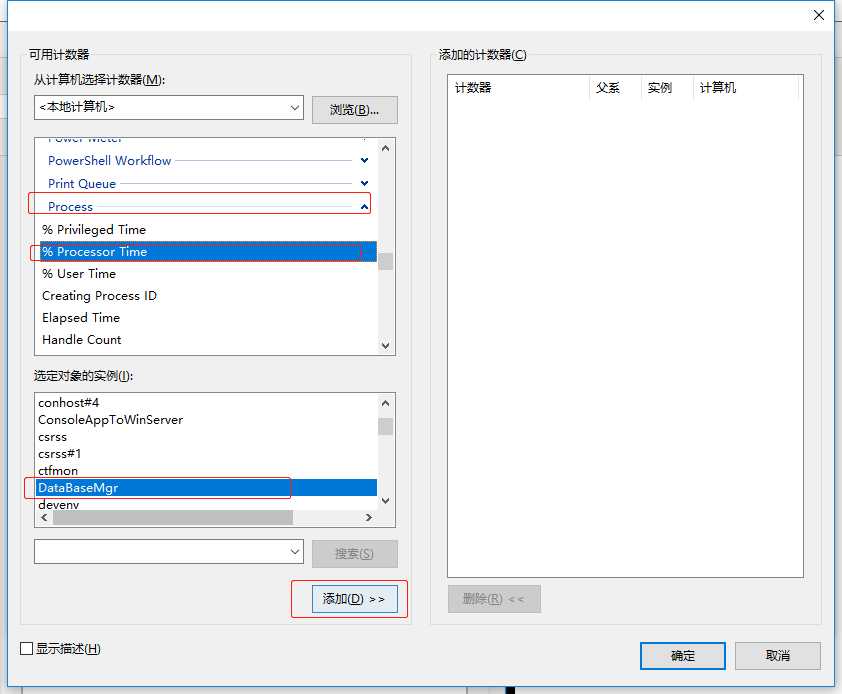
Task: Click instance list scroll down arrow
Action: point(386,501)
